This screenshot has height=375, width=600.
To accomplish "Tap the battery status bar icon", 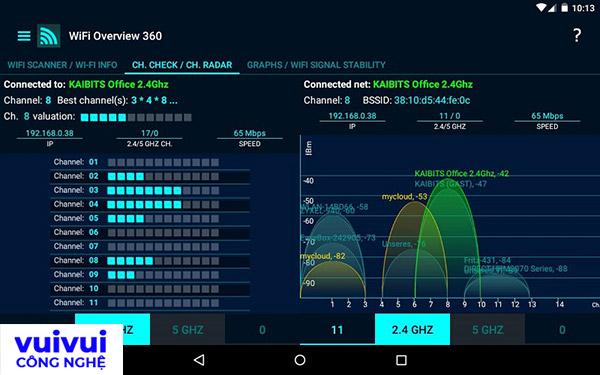I will click(x=564, y=8).
